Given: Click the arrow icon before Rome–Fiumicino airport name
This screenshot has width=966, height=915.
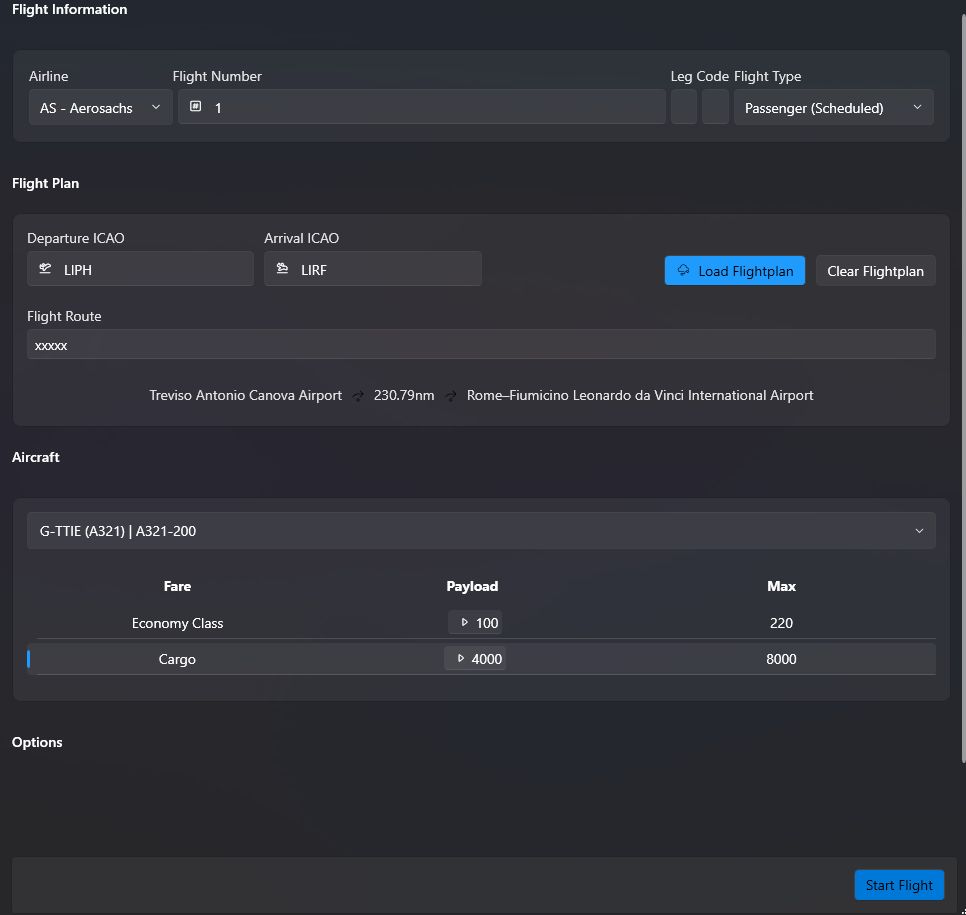Looking at the screenshot, I should coord(452,396).
